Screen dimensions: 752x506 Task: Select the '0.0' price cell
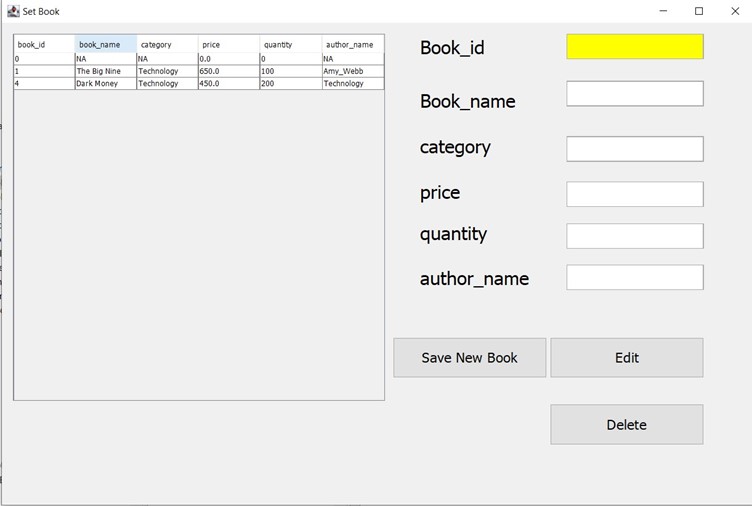coord(229,59)
